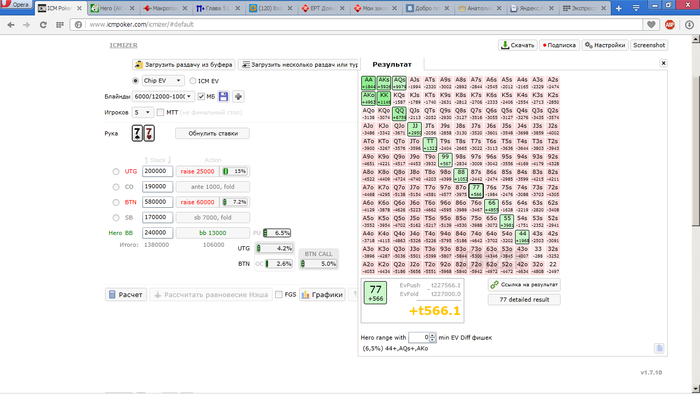
Task: Switch to the EPT browser tab
Action: [323, 8]
